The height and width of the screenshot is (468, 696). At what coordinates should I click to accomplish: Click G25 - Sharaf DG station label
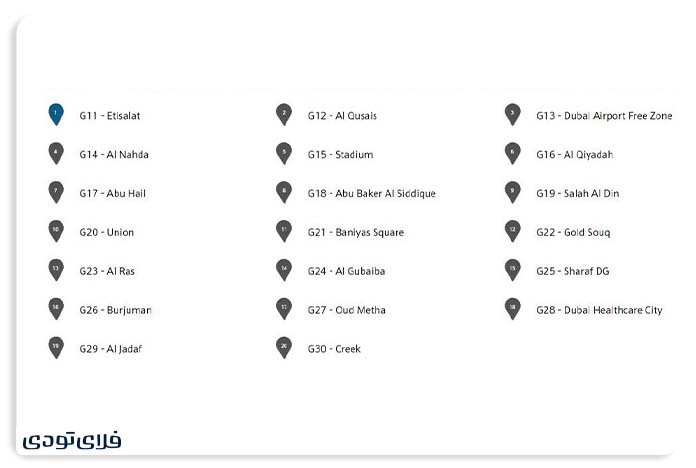(572, 271)
